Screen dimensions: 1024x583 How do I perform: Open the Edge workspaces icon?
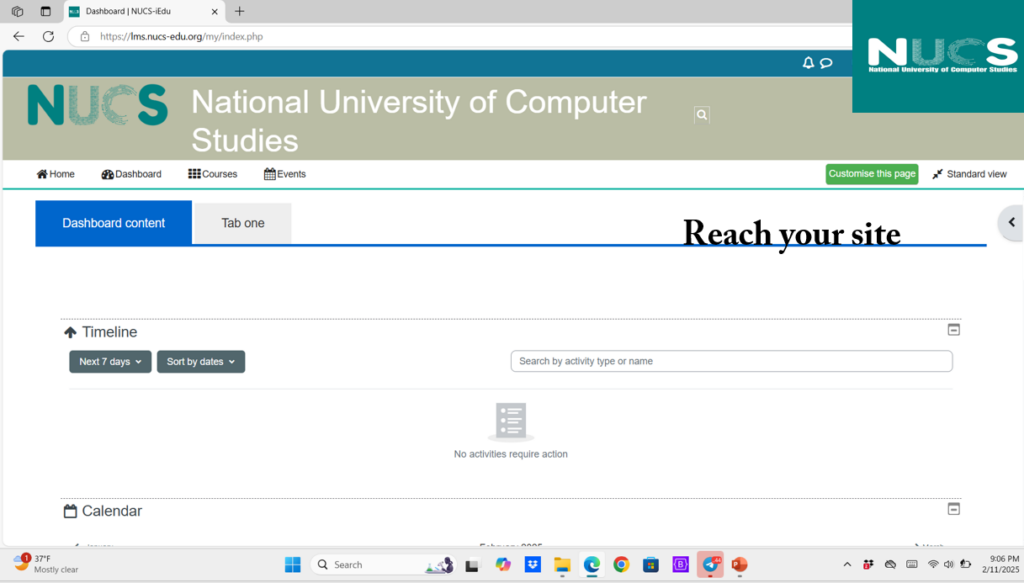[18, 11]
